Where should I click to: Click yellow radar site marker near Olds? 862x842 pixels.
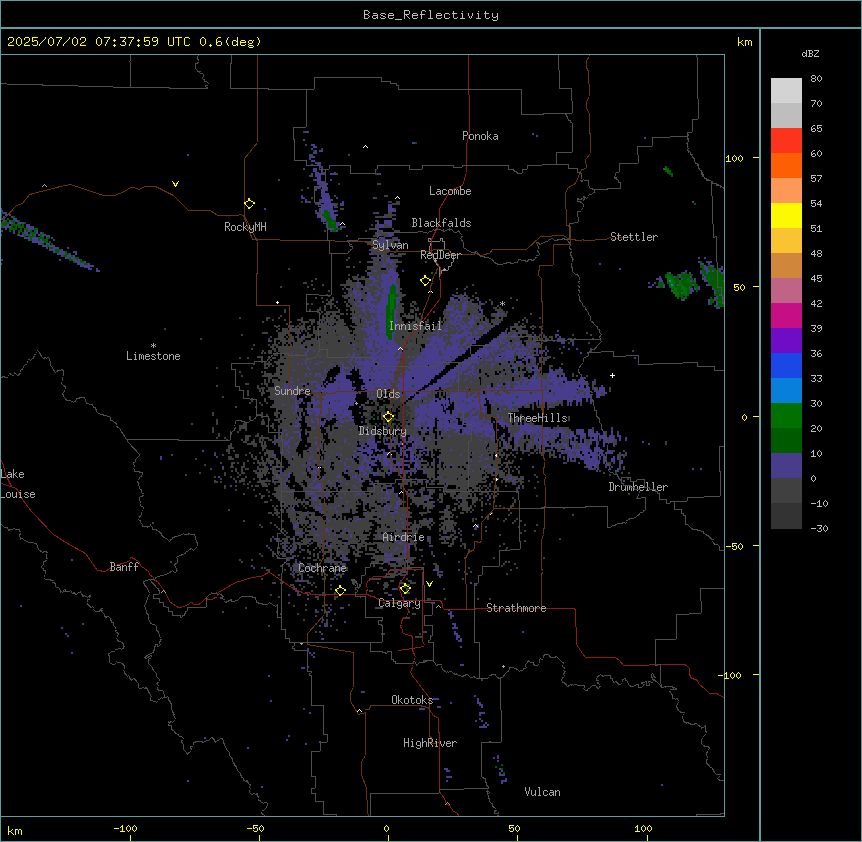pyautogui.click(x=388, y=417)
